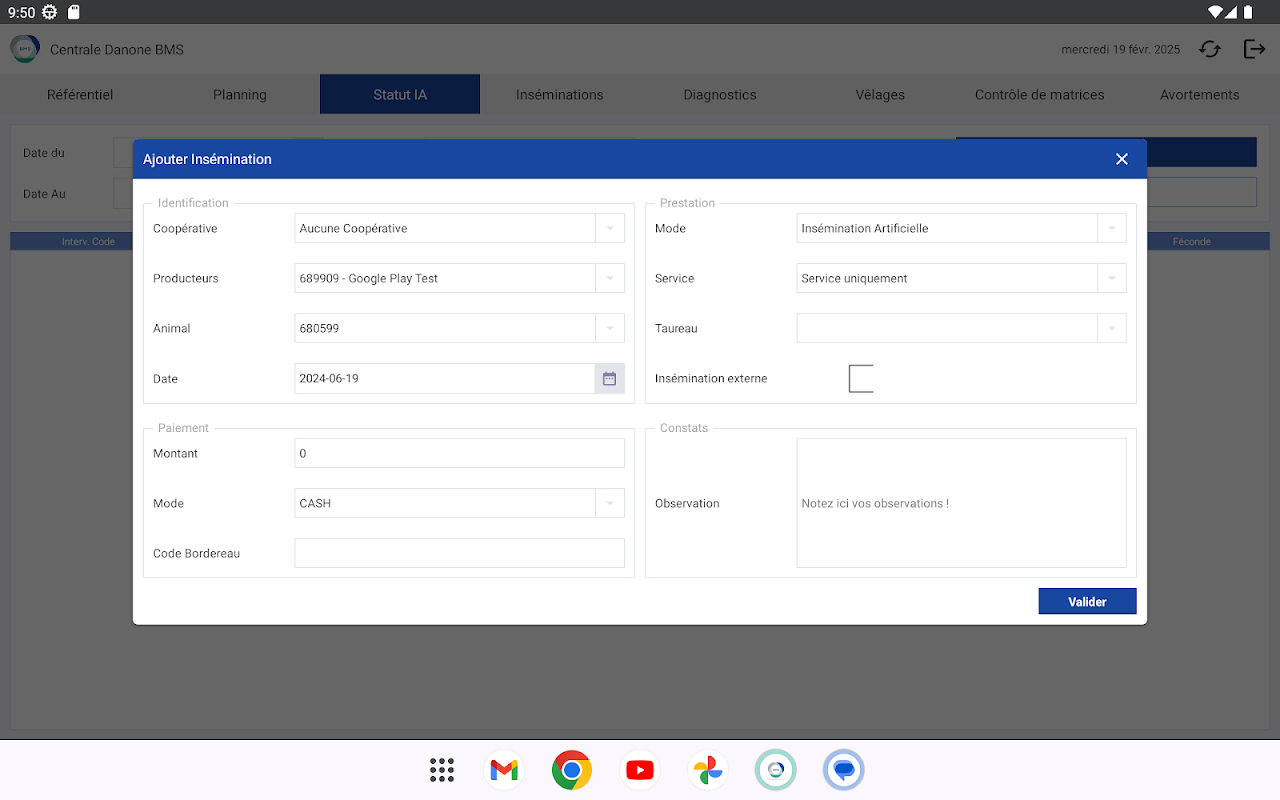This screenshot has width=1280, height=800.
Task: Open Google Photos from the taskbar
Action: coord(708,770)
